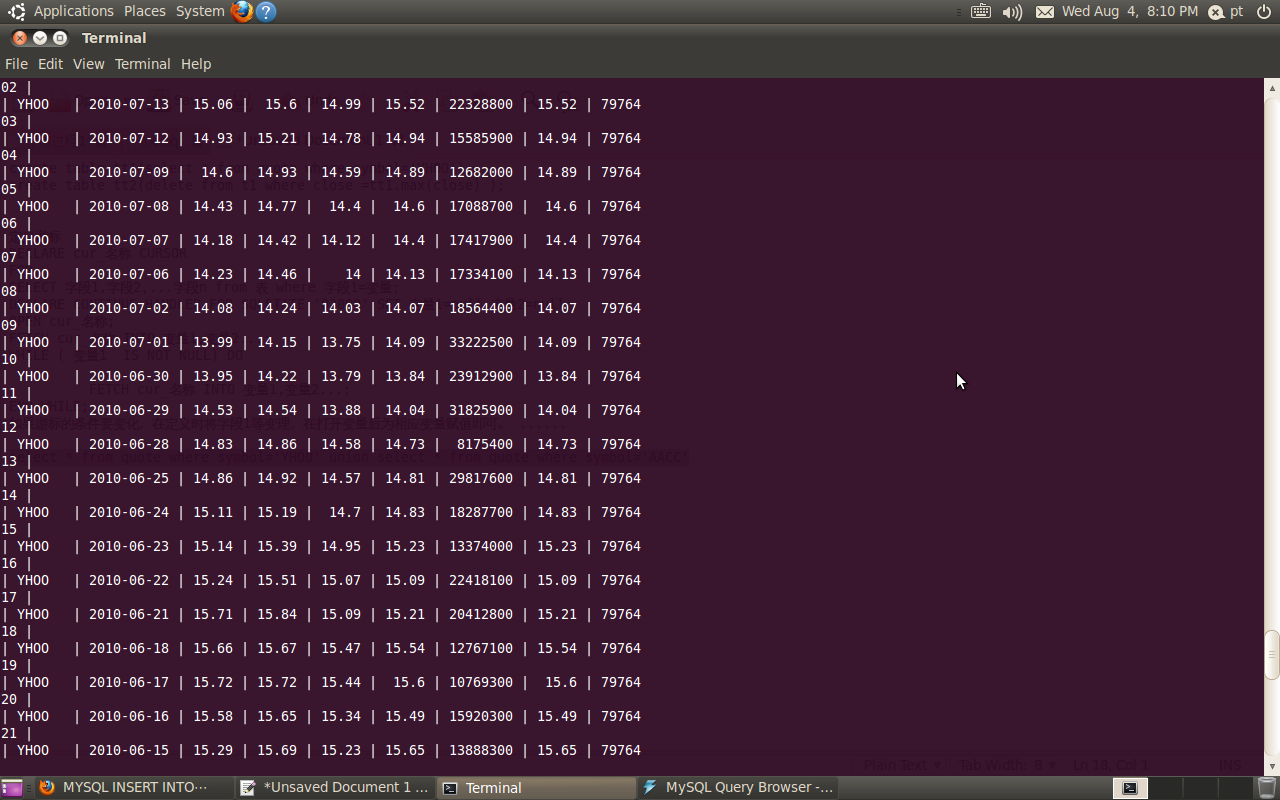The height and width of the screenshot is (800, 1280).
Task: Switch to MySQL Query Browser taskbar window
Action: point(738,787)
